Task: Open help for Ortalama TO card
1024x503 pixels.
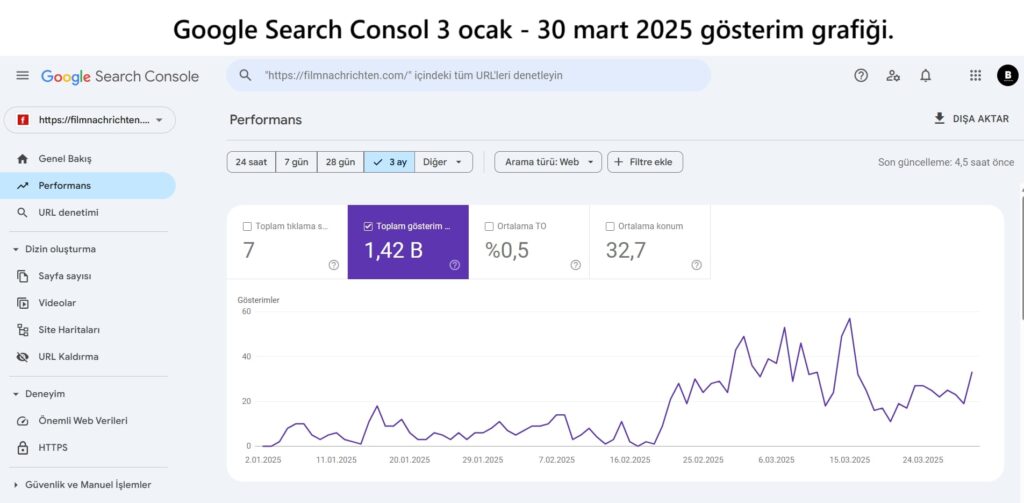Action: (575, 265)
